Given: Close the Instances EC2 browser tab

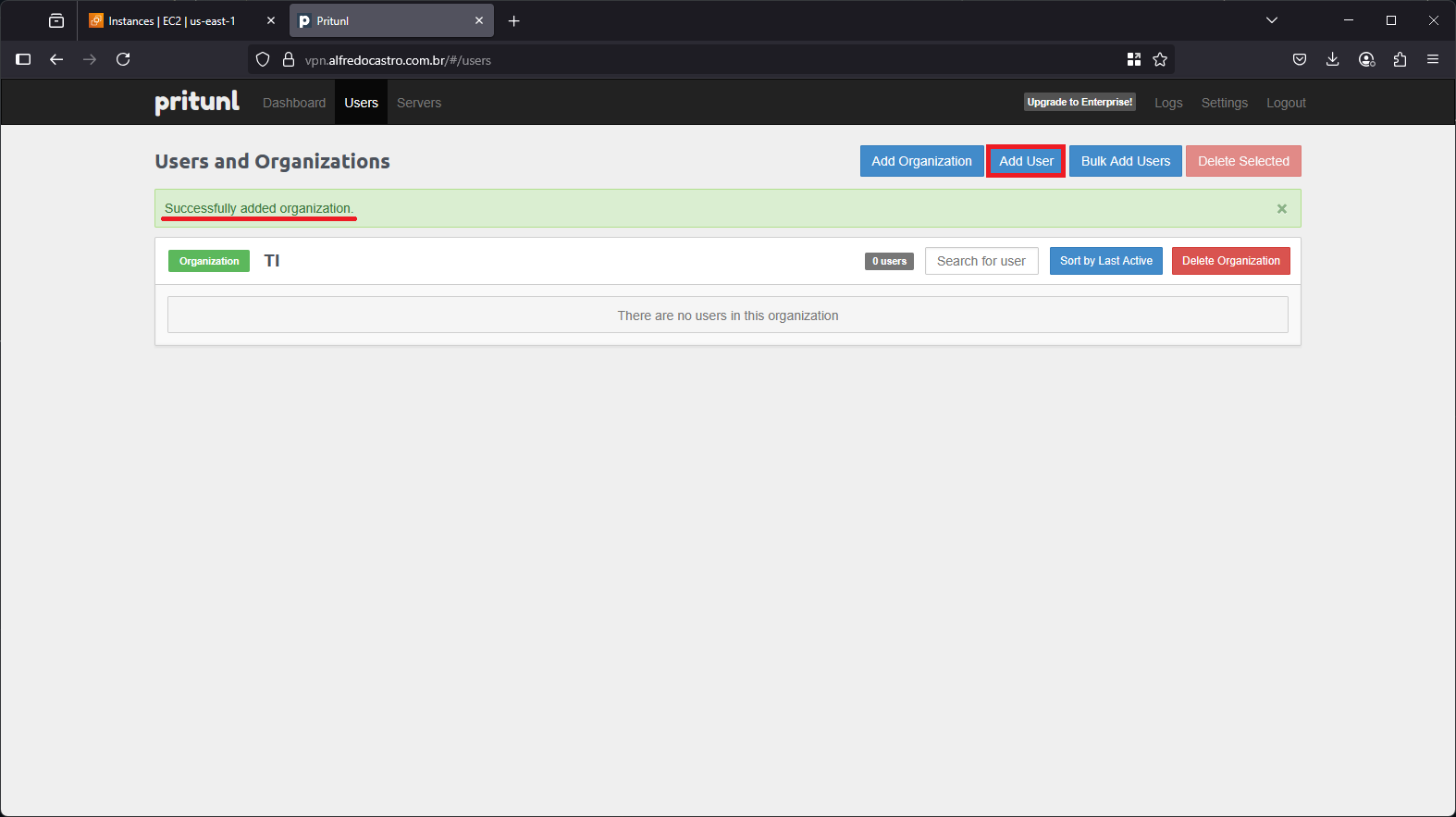Looking at the screenshot, I should click(x=271, y=20).
